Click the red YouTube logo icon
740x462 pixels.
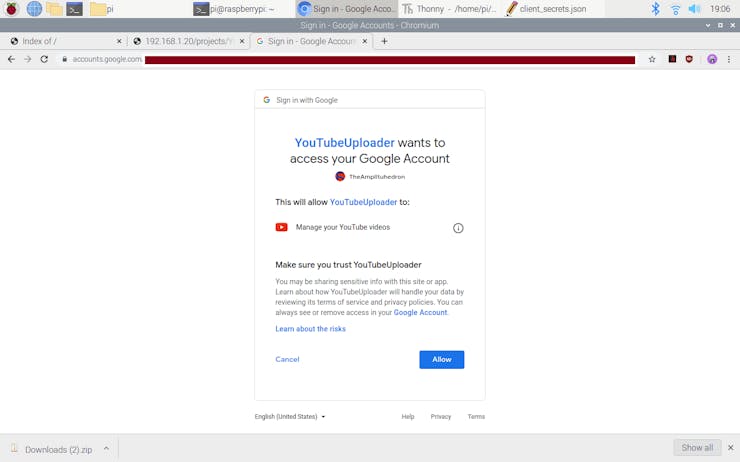[x=281, y=227]
